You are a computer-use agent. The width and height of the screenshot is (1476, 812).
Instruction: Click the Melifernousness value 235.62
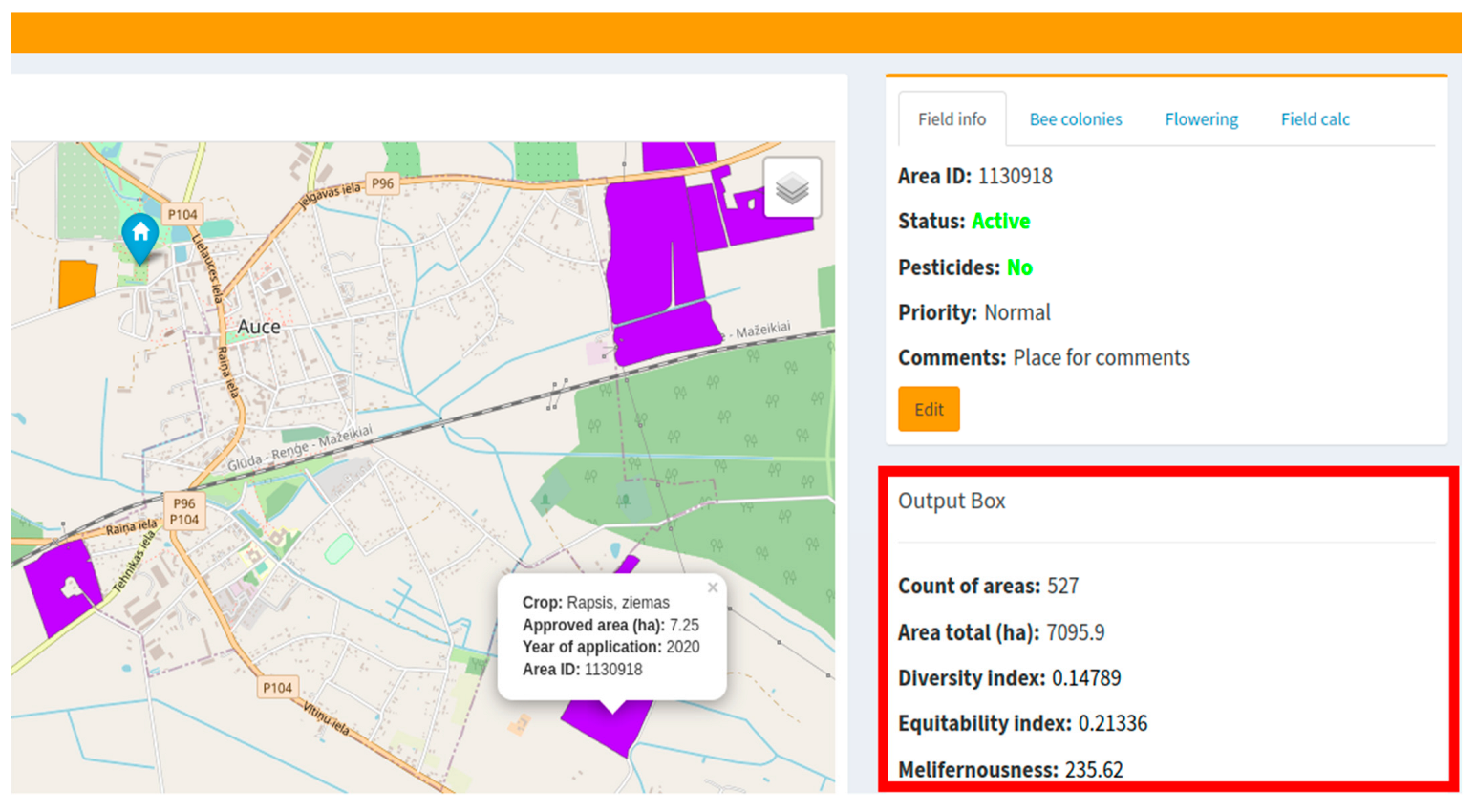pyautogui.click(x=1094, y=770)
